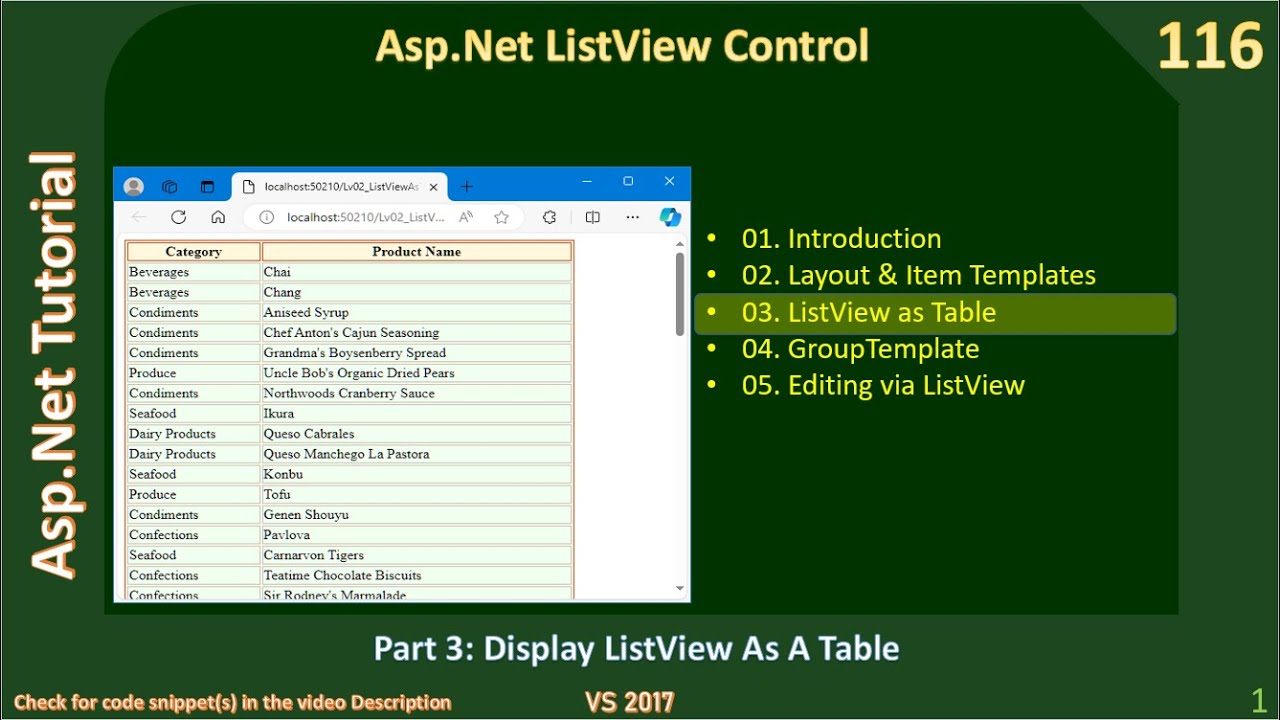Click the 04. GroupTemplate item

(x=860, y=349)
